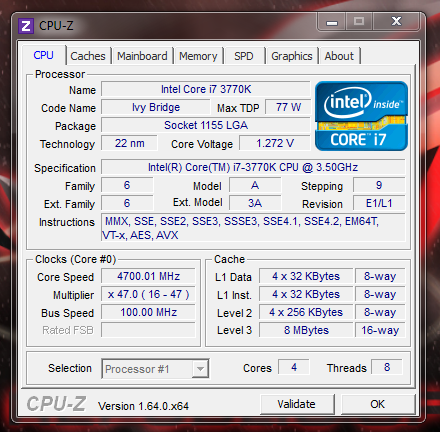Screen dimensions: 440x432
Task: Click the Validate button
Action: pos(297,404)
